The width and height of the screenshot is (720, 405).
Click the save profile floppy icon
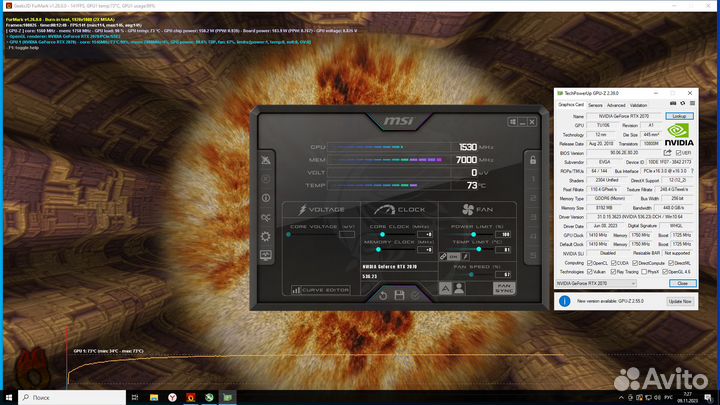point(399,295)
